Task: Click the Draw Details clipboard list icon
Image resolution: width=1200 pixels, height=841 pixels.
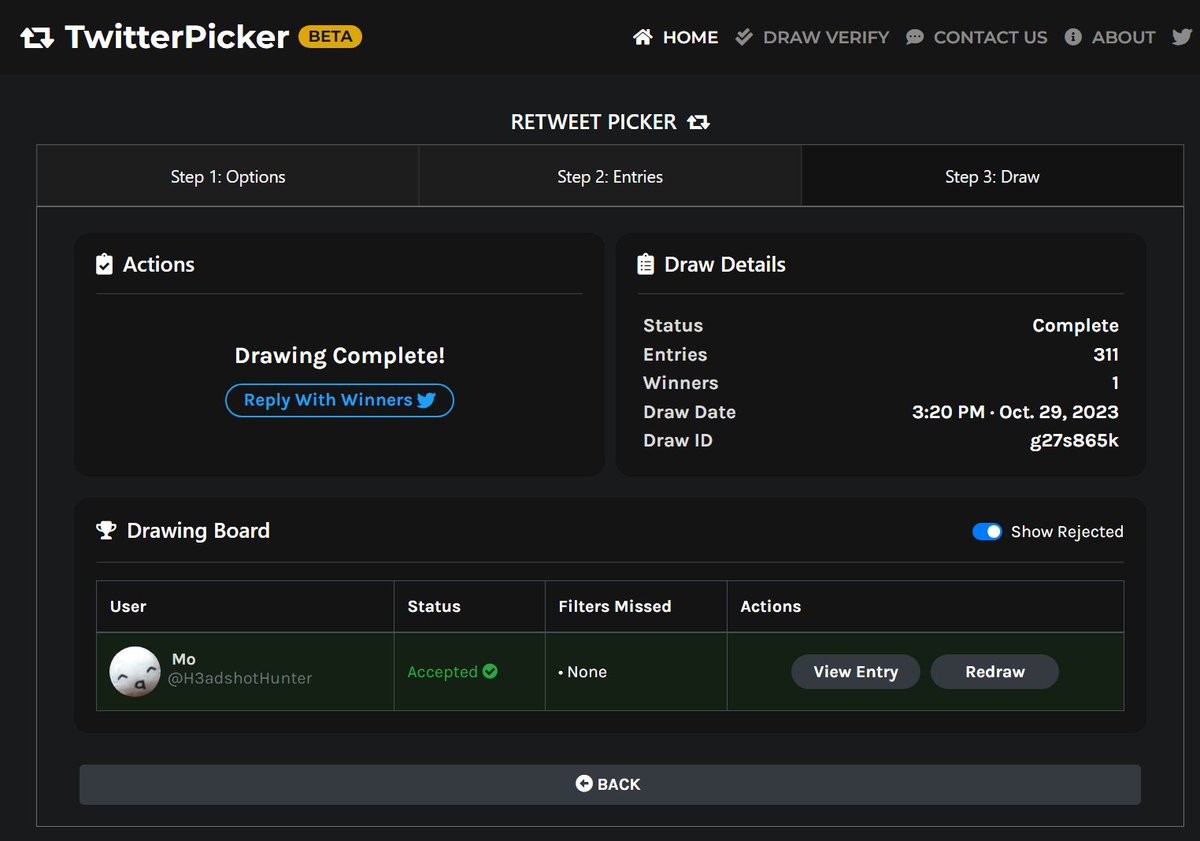Action: (646, 264)
